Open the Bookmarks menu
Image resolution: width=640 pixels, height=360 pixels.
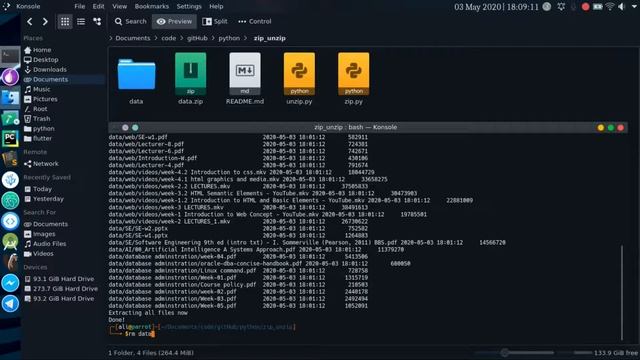click(x=152, y=7)
